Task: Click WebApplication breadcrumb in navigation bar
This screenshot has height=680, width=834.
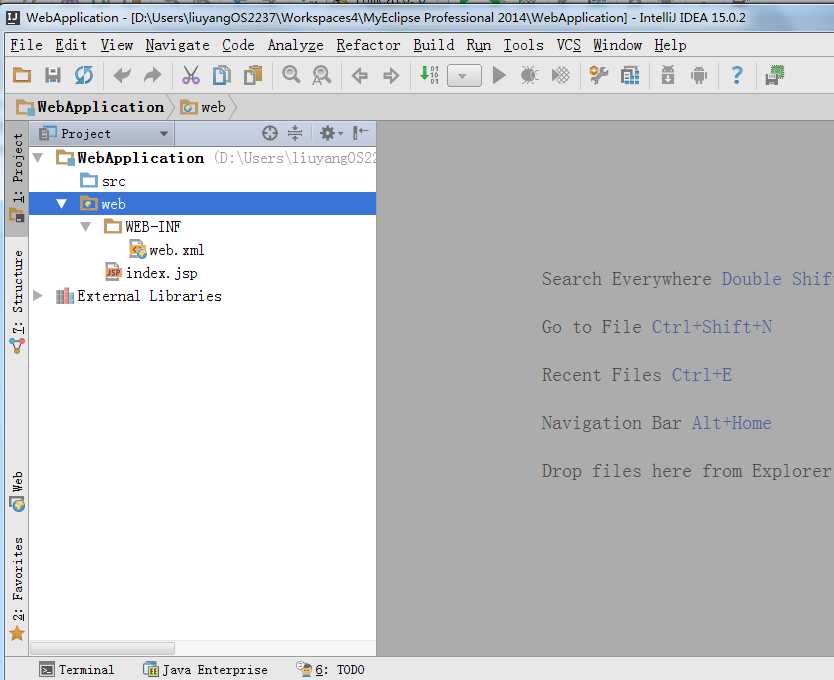Action: 90,107
